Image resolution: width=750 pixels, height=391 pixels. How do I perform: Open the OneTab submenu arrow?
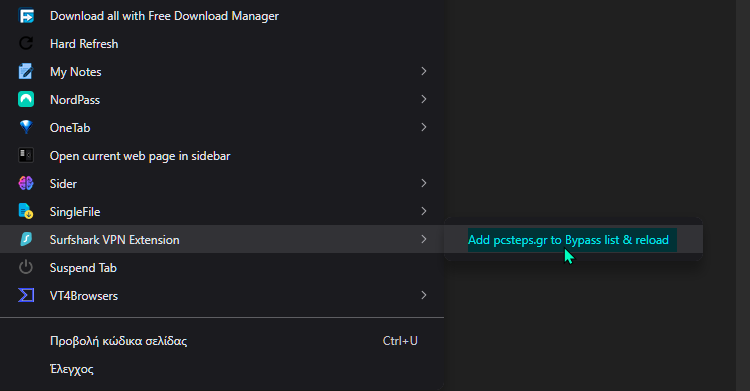(423, 127)
